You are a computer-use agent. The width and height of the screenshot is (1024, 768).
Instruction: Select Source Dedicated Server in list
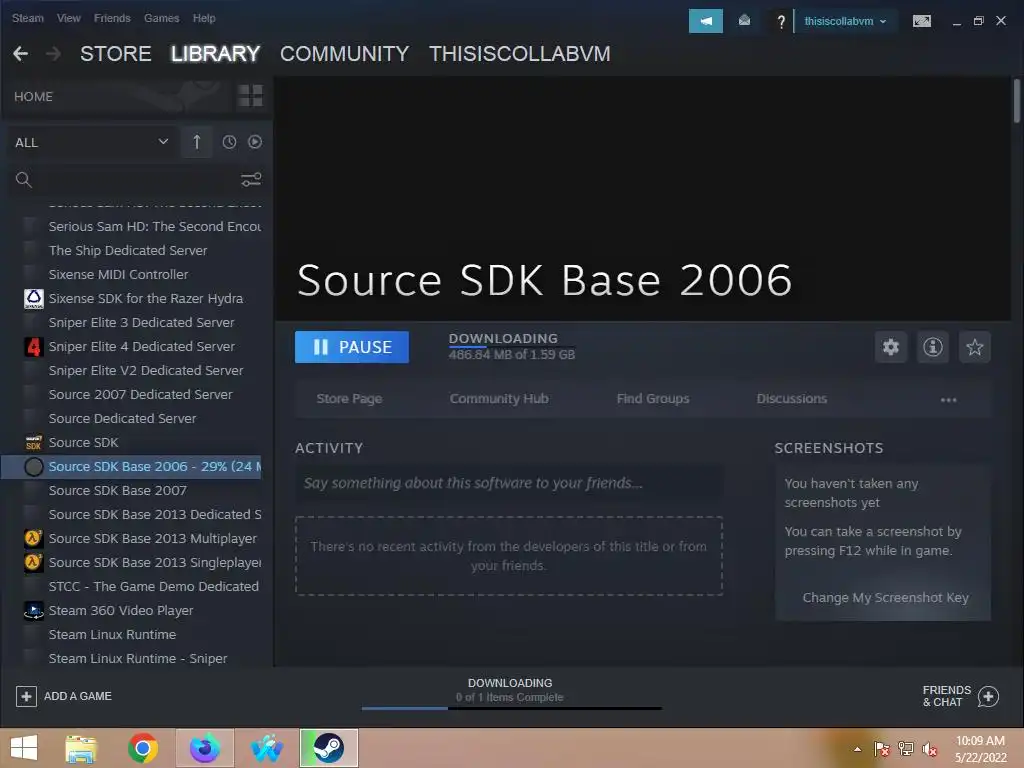[x=122, y=418]
